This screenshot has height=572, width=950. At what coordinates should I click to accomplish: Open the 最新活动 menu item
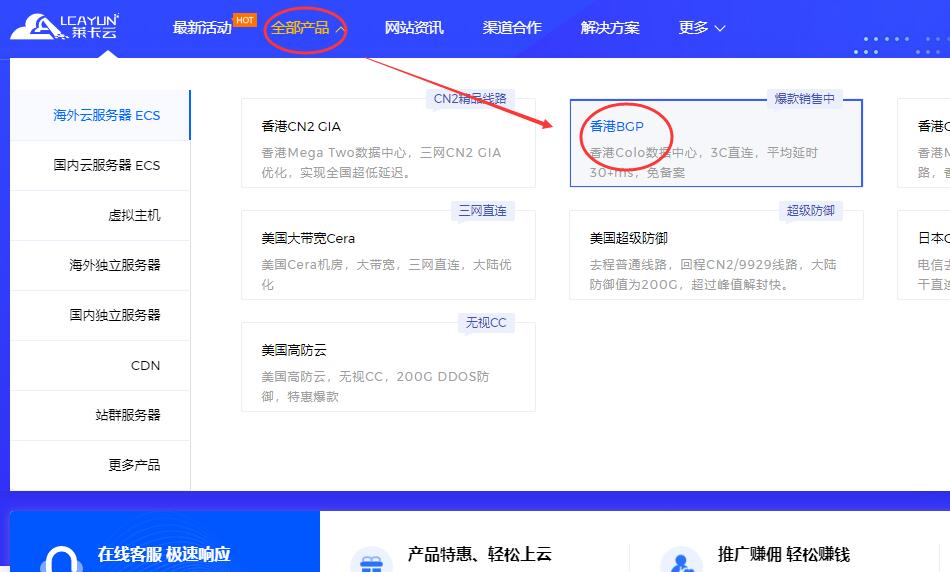(x=202, y=28)
